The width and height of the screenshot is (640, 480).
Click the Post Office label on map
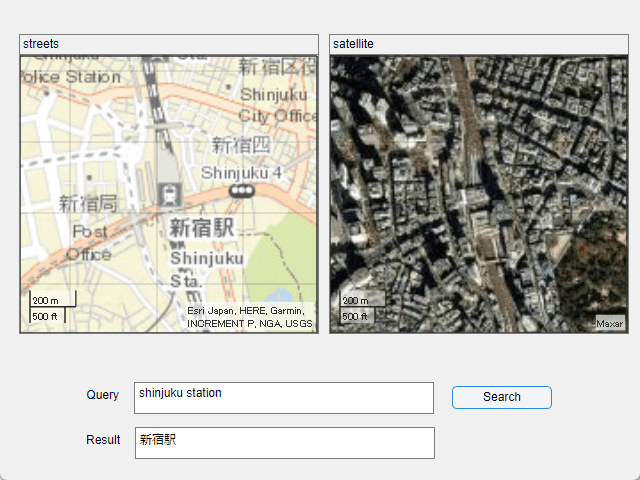click(91, 243)
